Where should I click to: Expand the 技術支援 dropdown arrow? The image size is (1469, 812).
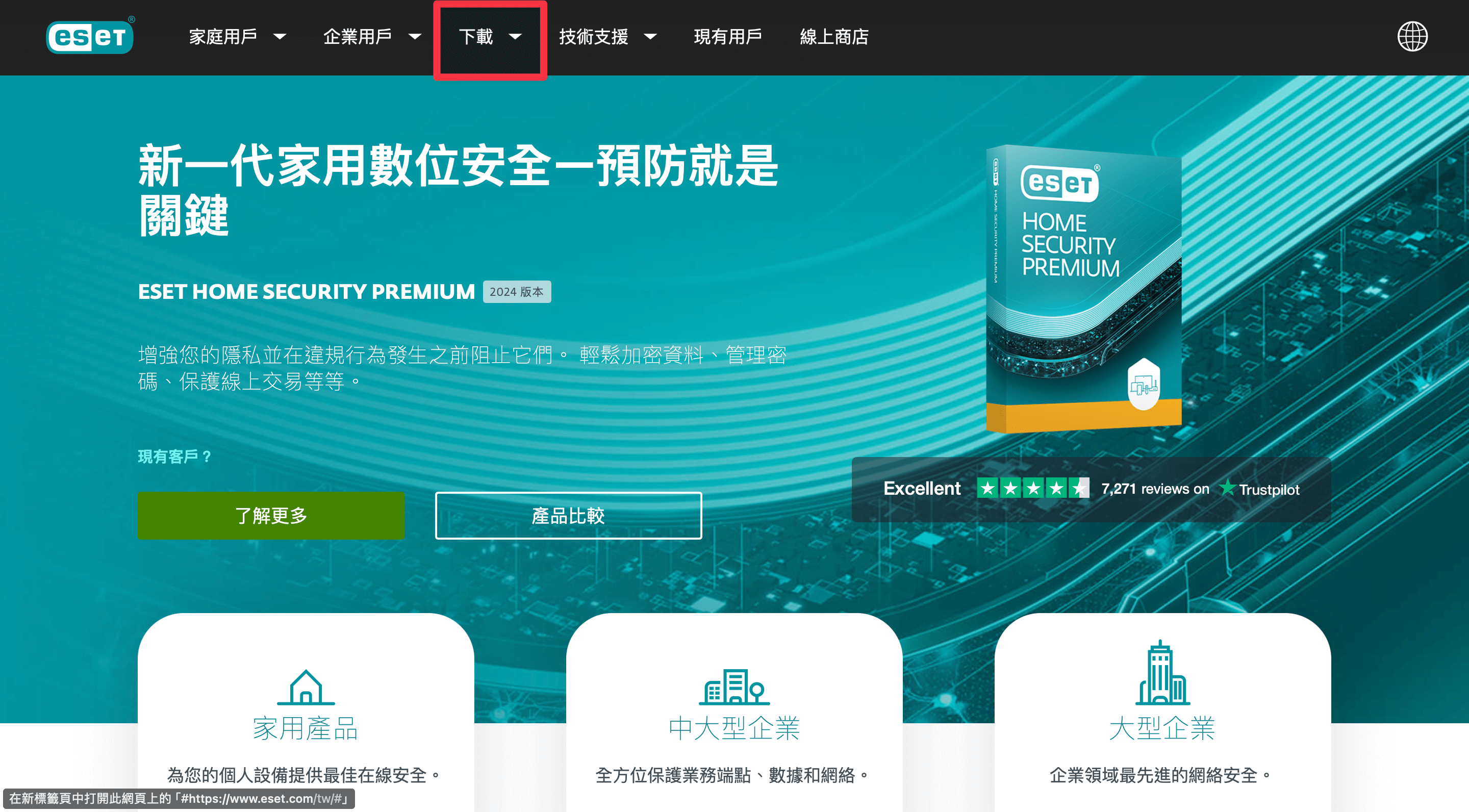(650, 37)
